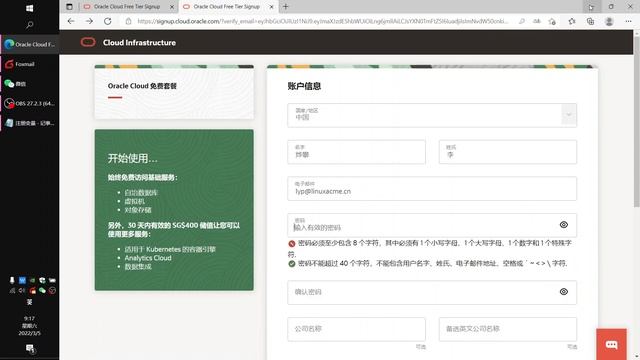Show password in the 确认密码 field

click(x=564, y=291)
